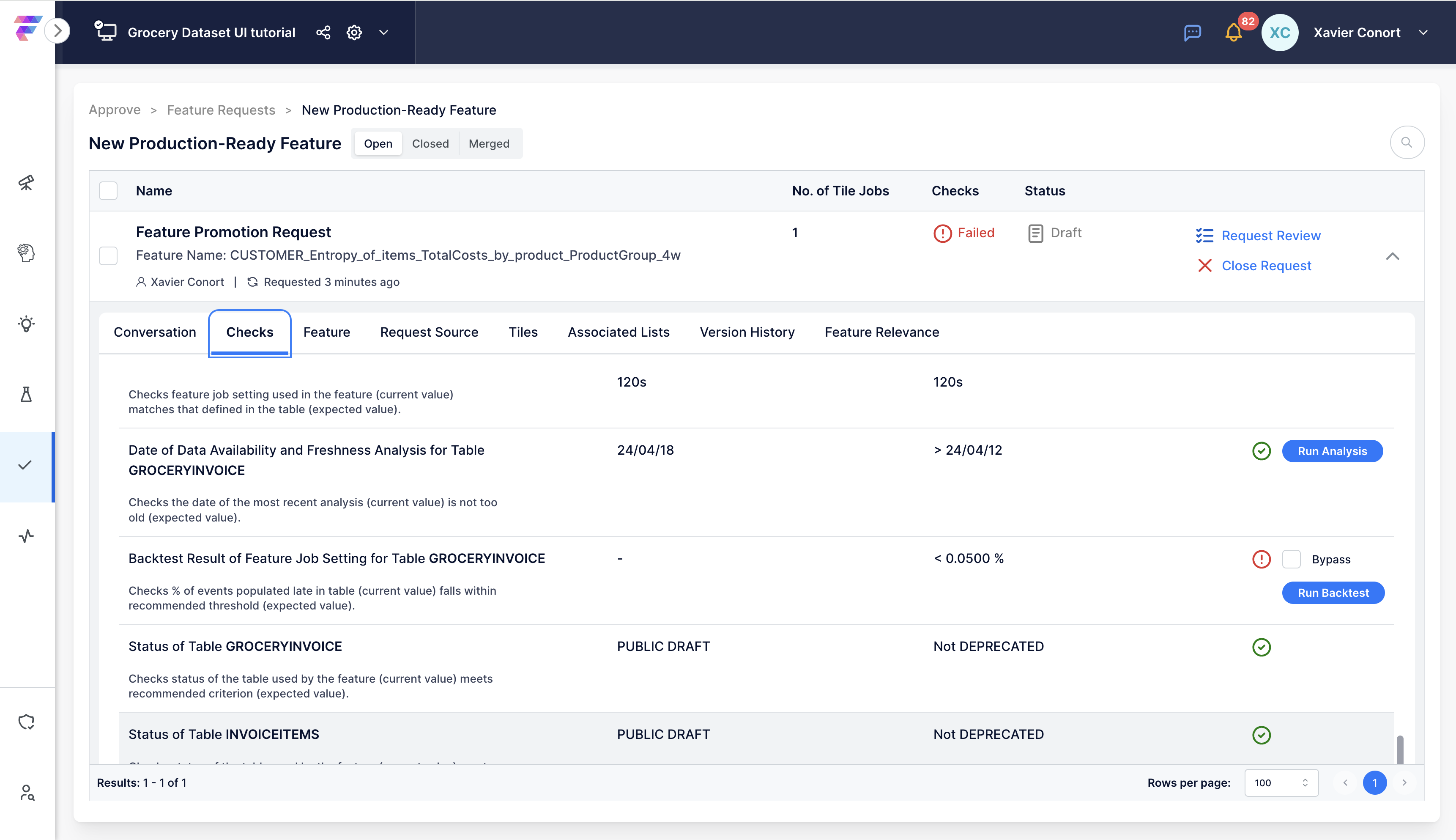Click the Name column header

154,191
